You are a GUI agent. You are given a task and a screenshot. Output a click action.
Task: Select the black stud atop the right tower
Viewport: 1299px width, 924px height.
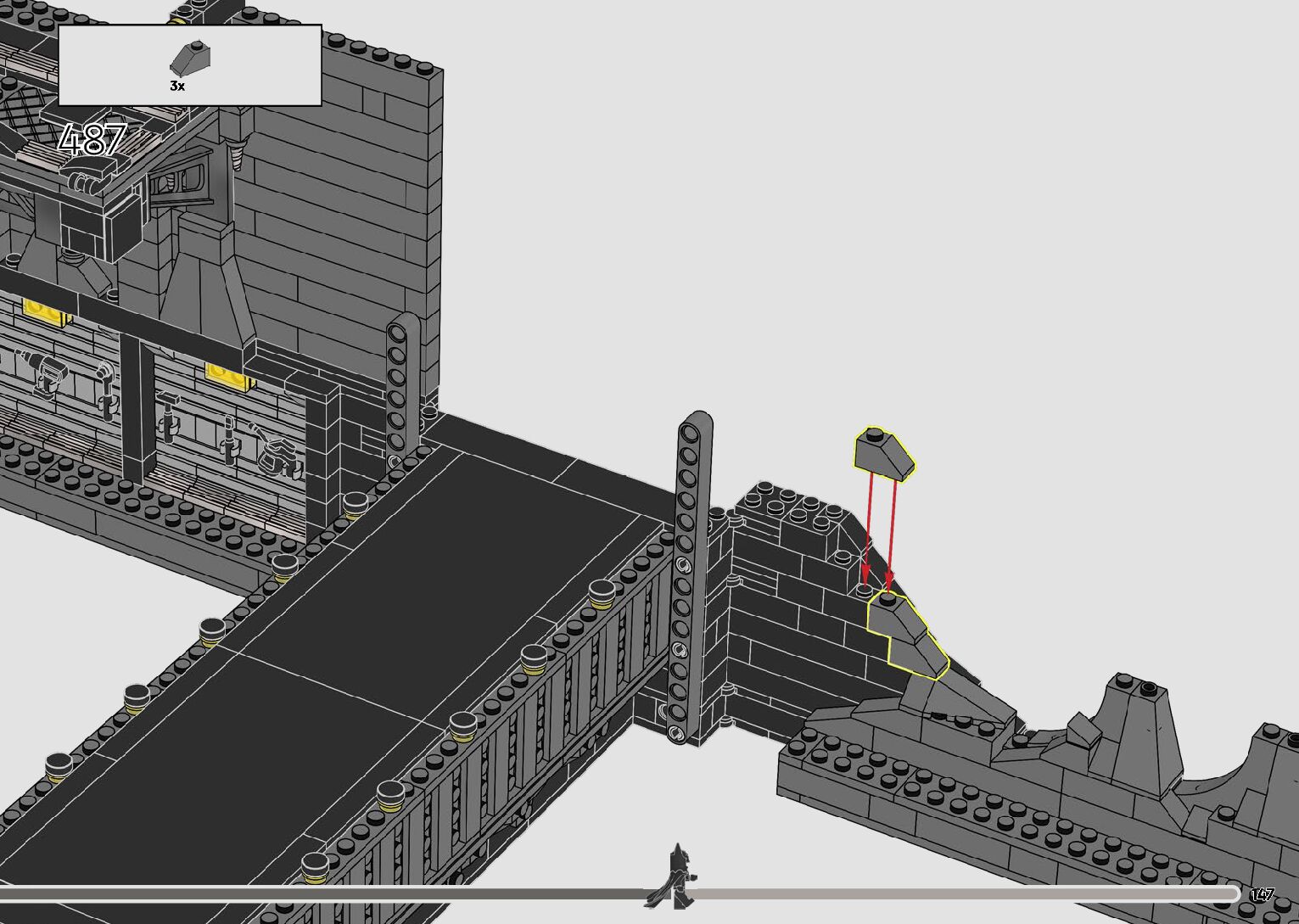(x=1149, y=687)
